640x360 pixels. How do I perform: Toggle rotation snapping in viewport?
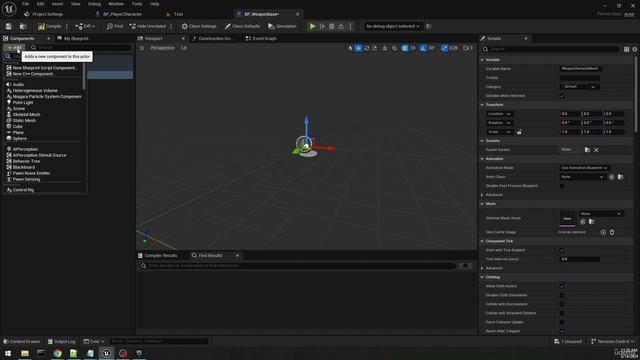423,48
